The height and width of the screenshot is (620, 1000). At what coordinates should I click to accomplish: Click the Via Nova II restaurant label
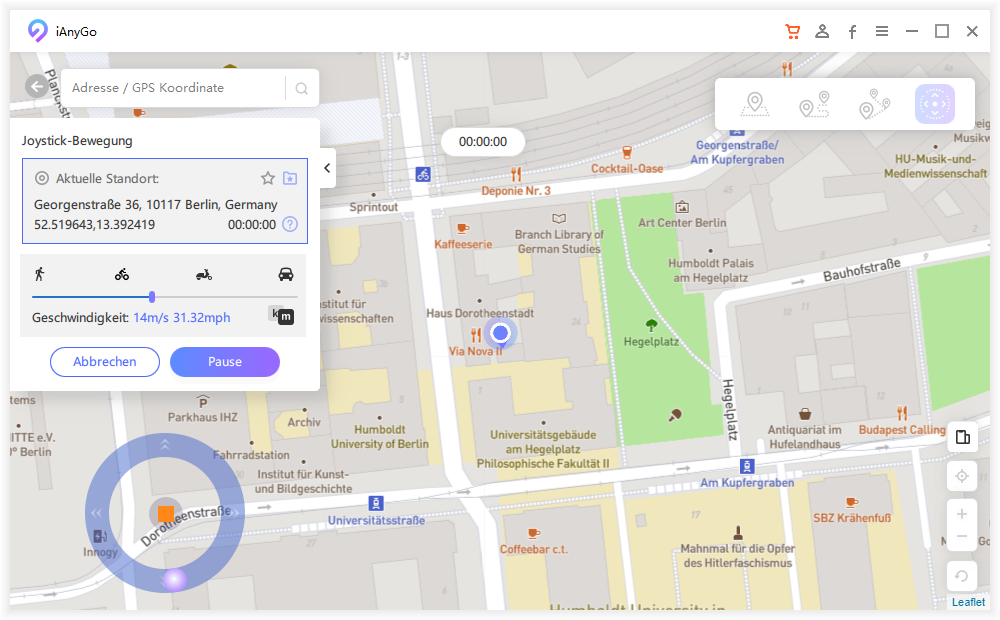pos(476,351)
